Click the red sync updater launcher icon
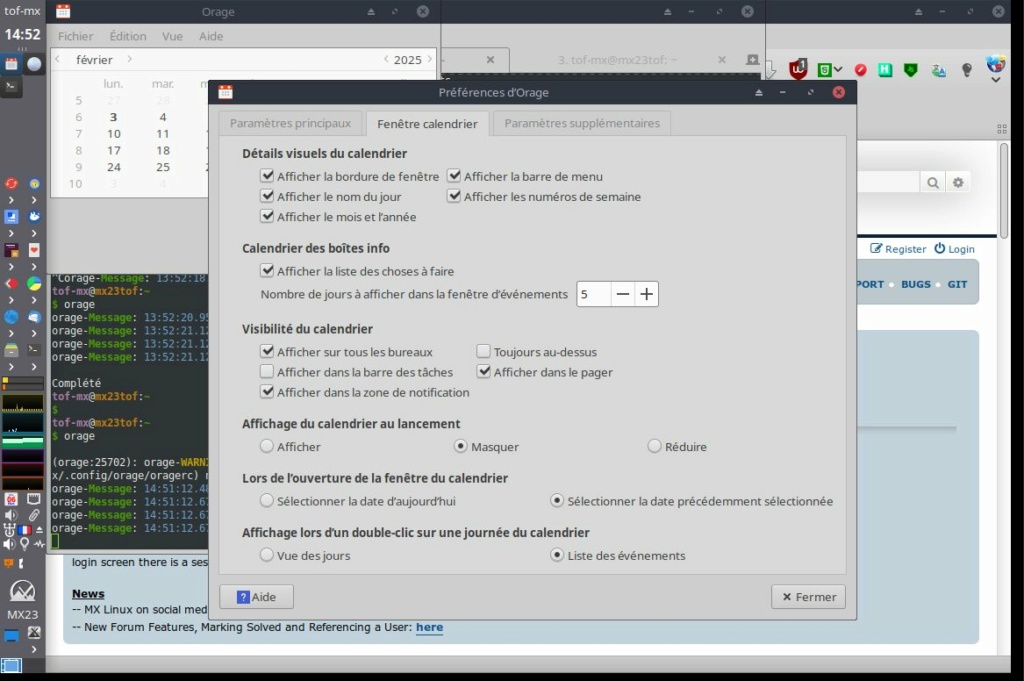 [x=11, y=183]
